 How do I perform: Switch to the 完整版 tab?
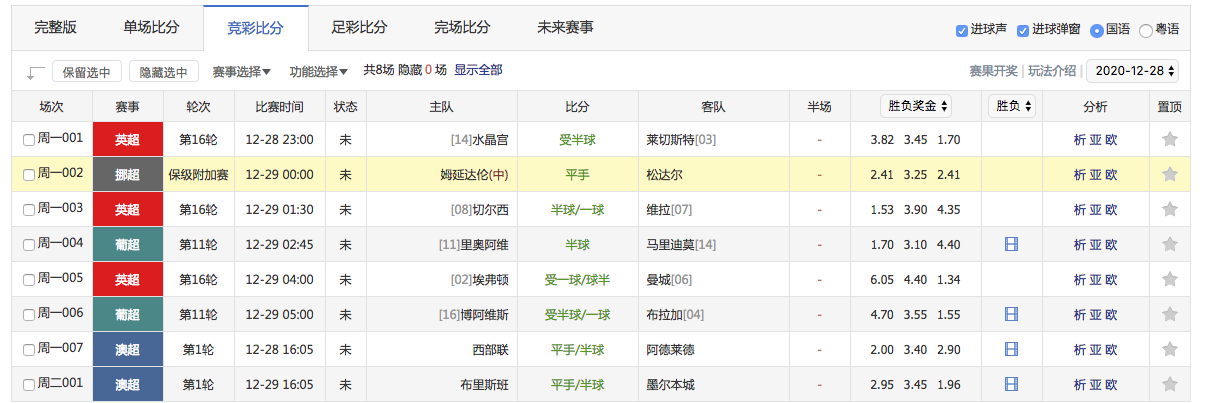[x=56, y=28]
